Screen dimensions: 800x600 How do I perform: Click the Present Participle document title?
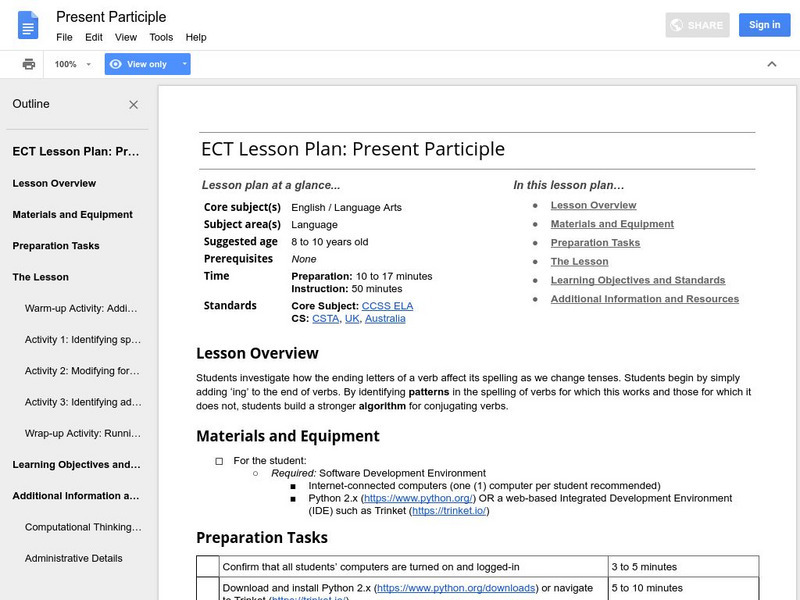111,17
